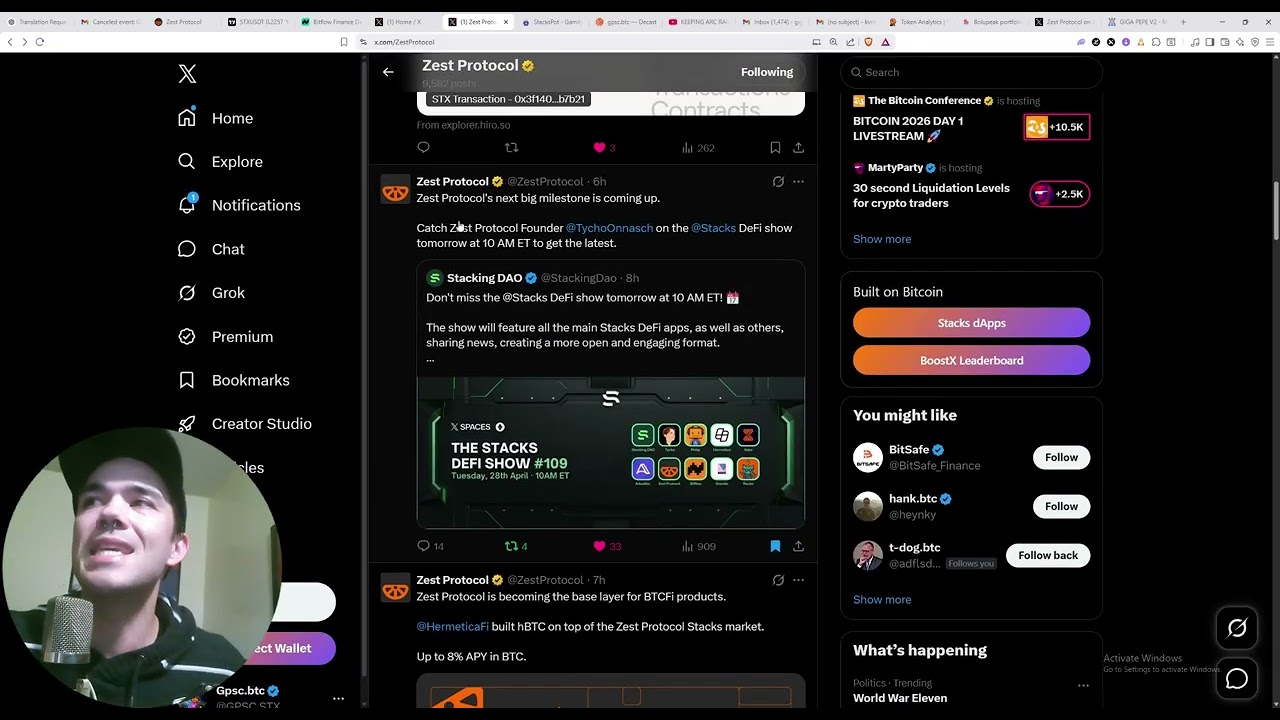The width and height of the screenshot is (1280, 720).
Task: Open more options for World War Eleven trend
Action: [1083, 685]
